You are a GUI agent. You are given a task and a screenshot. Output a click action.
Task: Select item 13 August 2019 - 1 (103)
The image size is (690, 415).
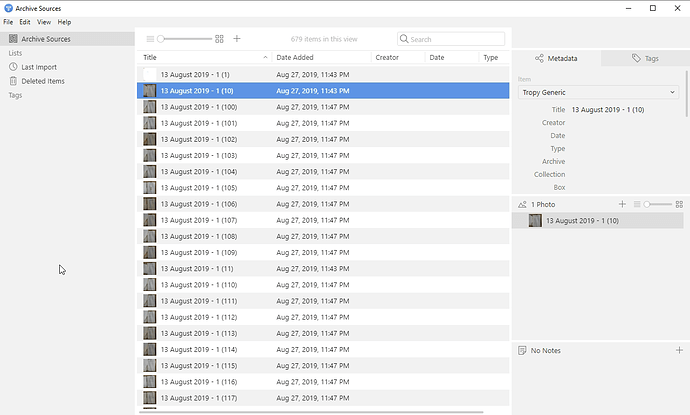click(x=323, y=155)
